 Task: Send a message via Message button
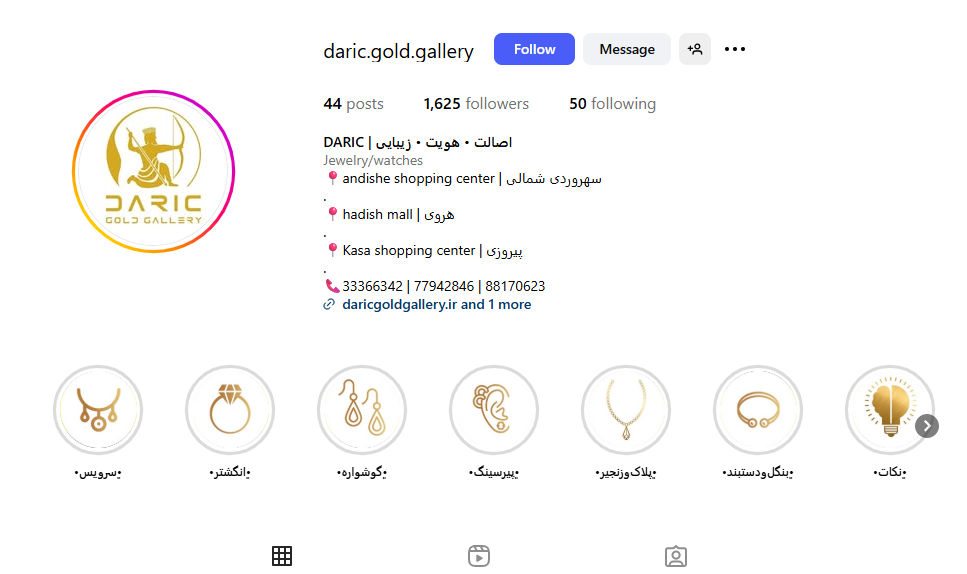627,49
